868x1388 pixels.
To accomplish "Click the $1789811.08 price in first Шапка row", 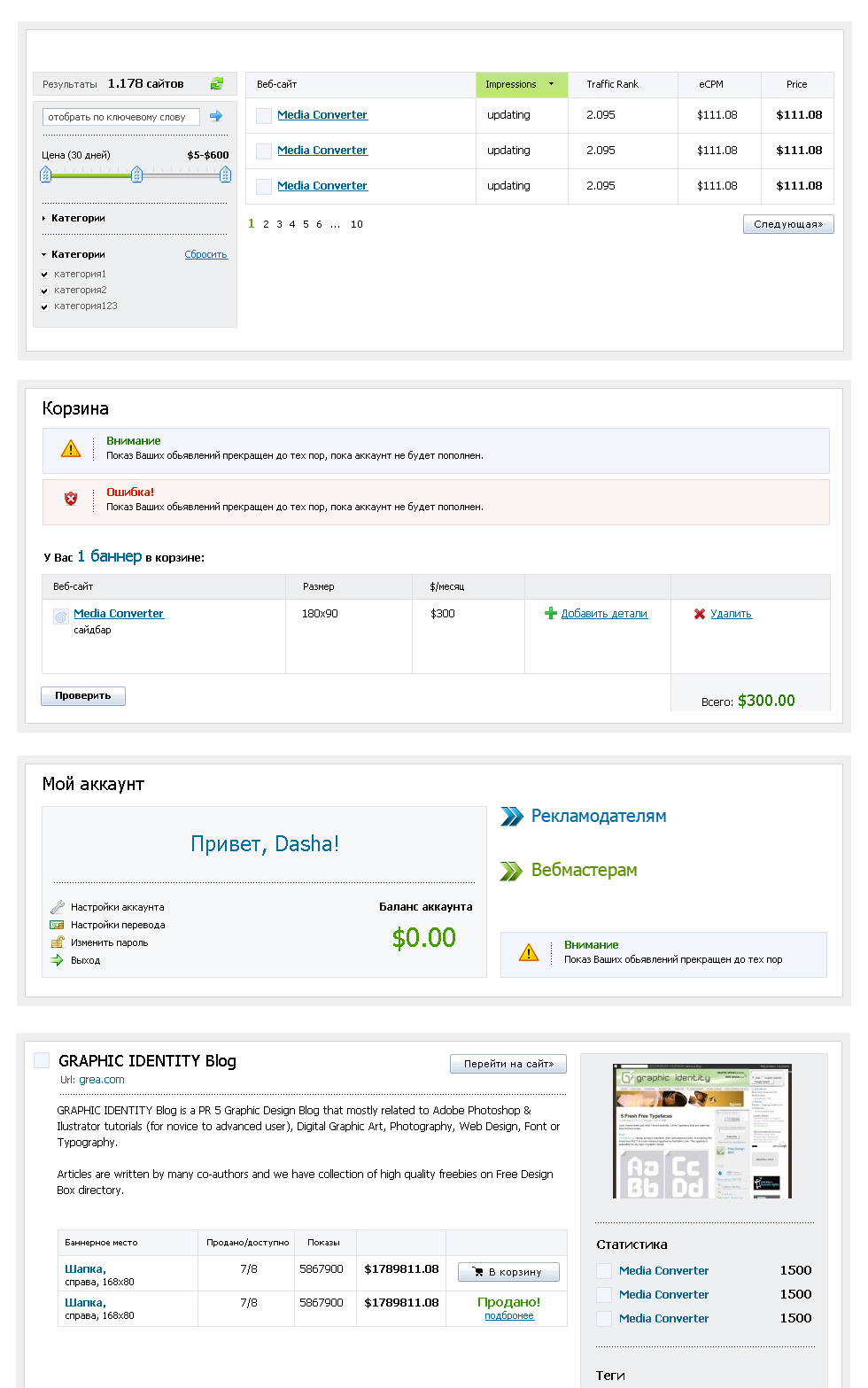I will point(402,1269).
